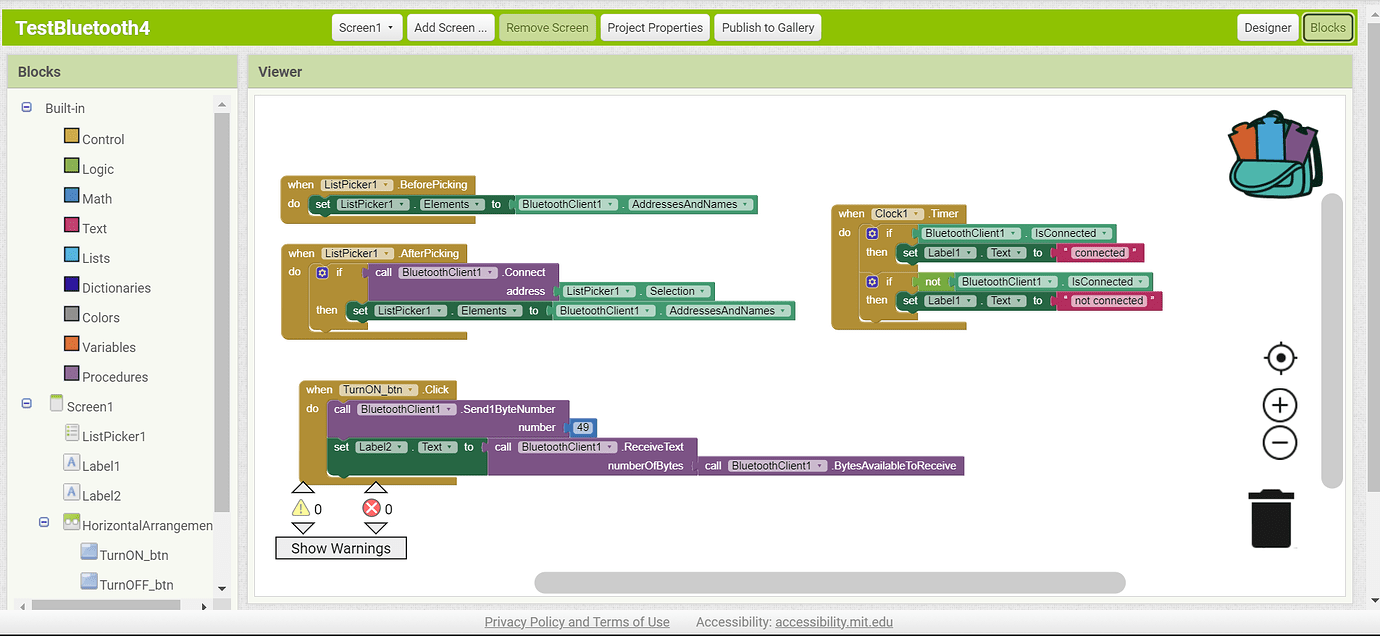
Task: Select the Math blocks drawer
Action: coord(97,198)
